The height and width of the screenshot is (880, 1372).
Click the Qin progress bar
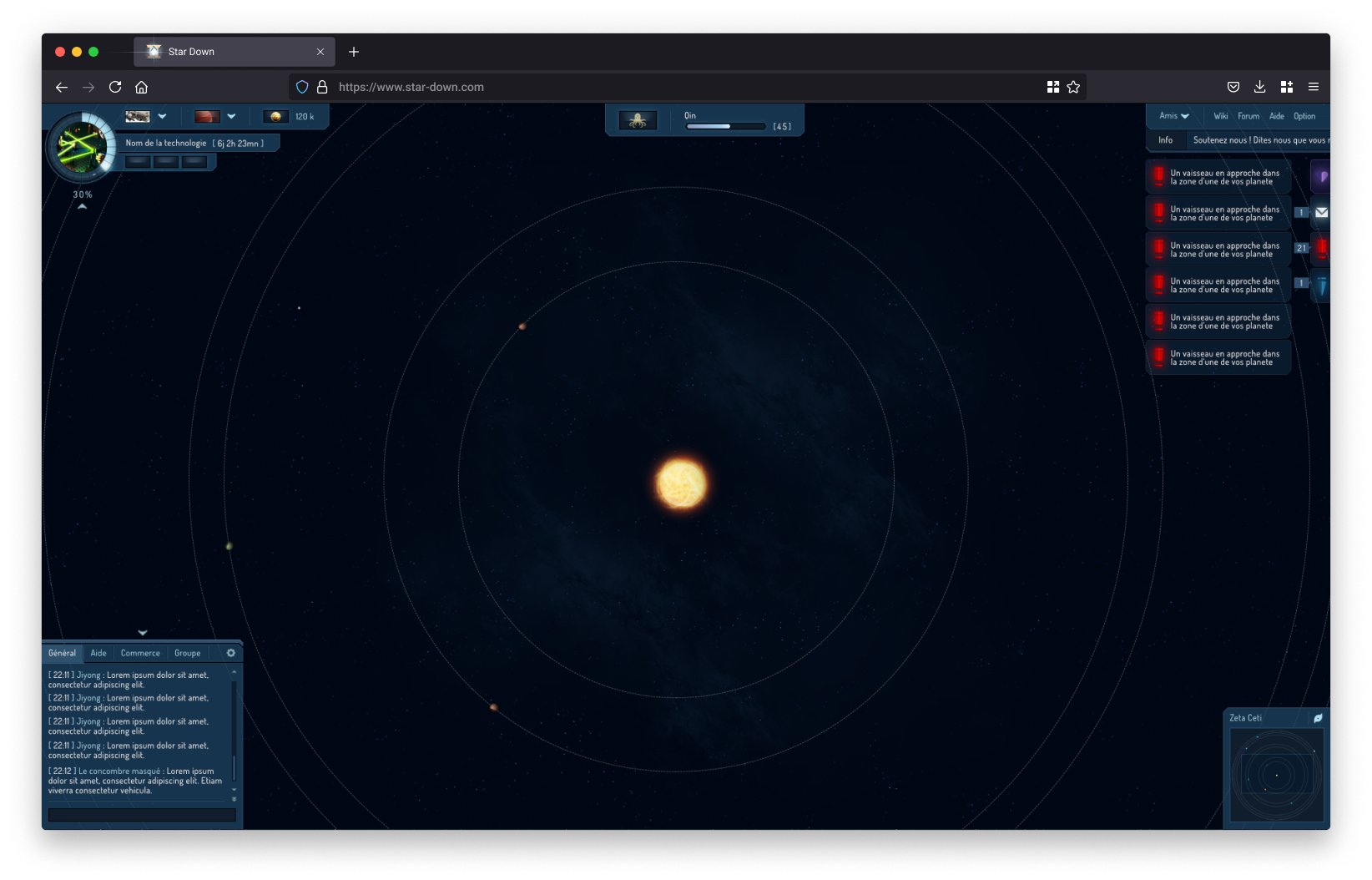pos(725,126)
